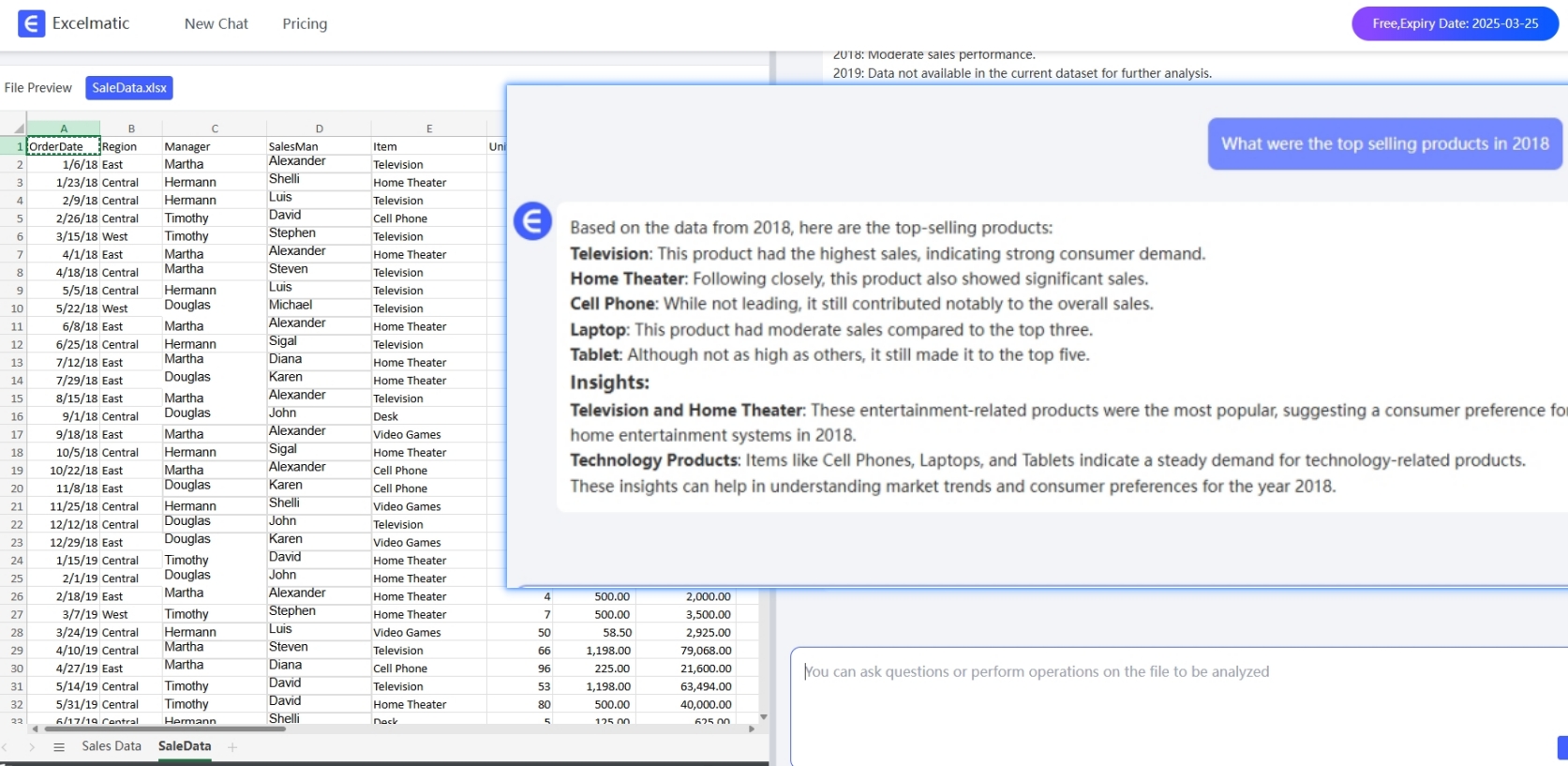Open the New Chat menu item
Screen dimensions: 1568x766
tap(216, 23)
